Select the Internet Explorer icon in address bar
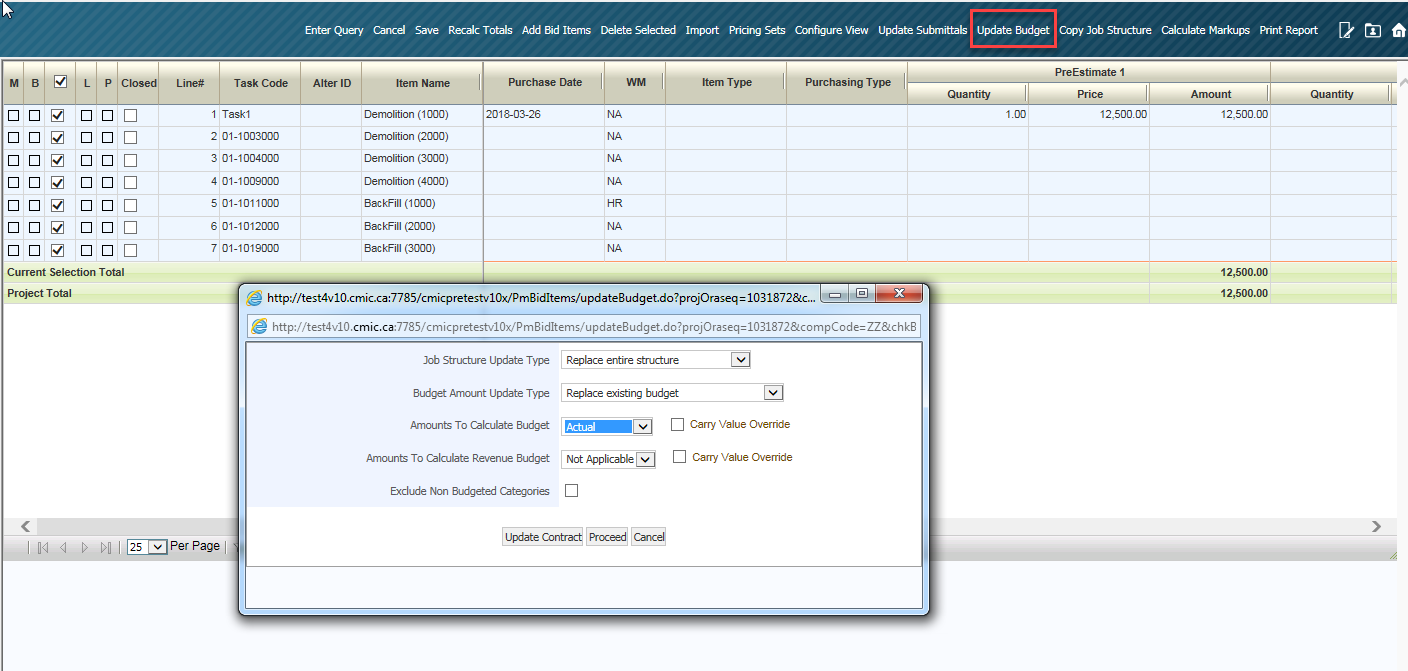 point(258,326)
